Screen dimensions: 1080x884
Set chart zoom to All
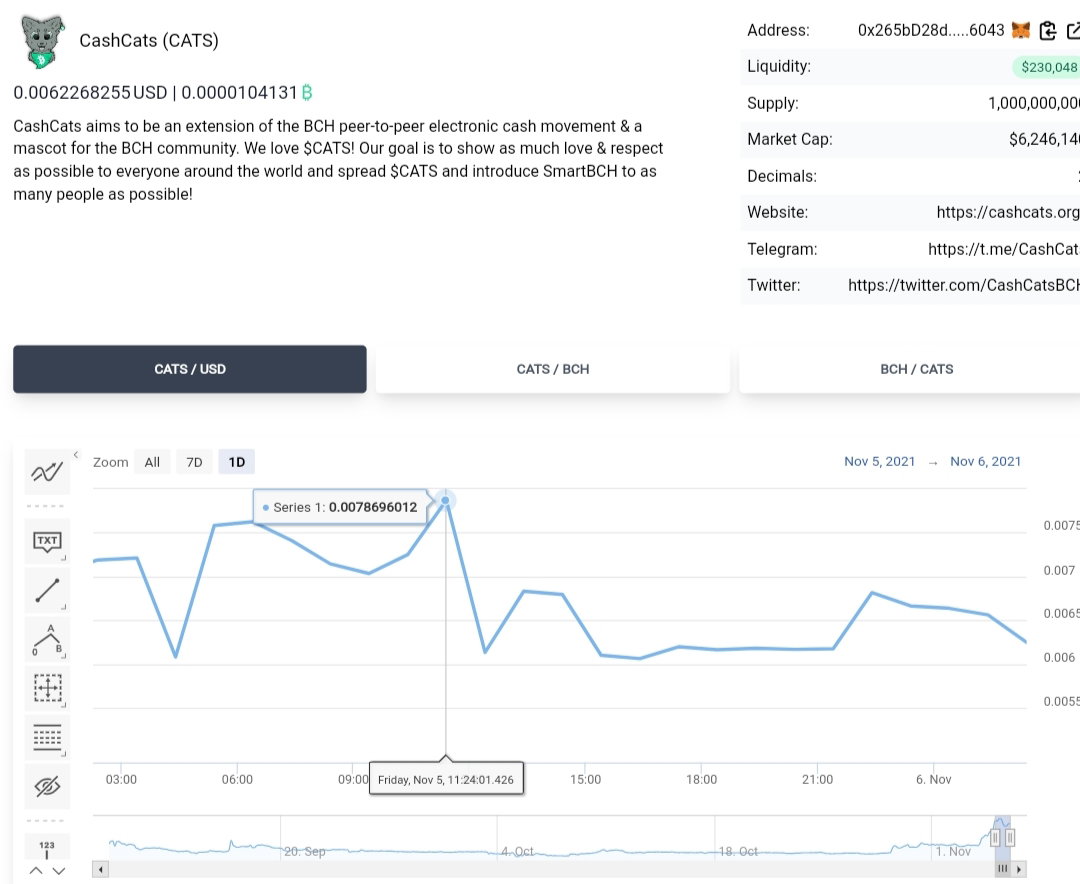(x=152, y=462)
